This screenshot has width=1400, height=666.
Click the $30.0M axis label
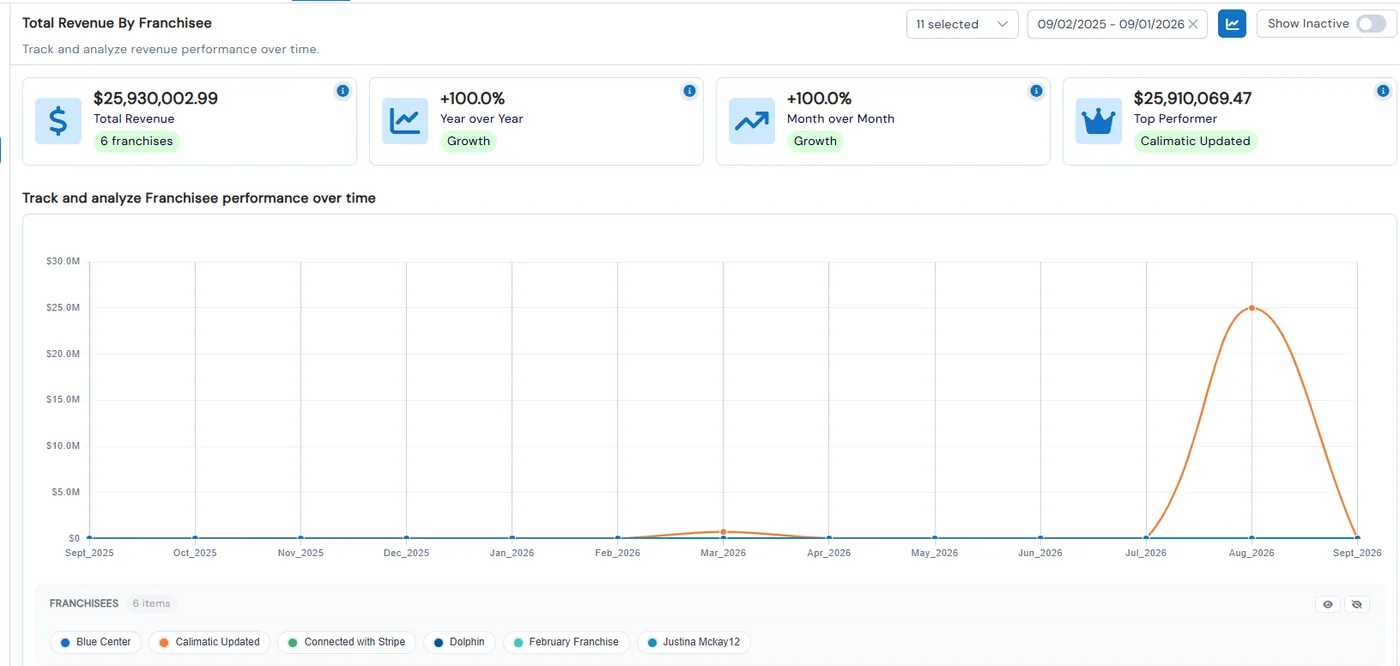(63, 261)
